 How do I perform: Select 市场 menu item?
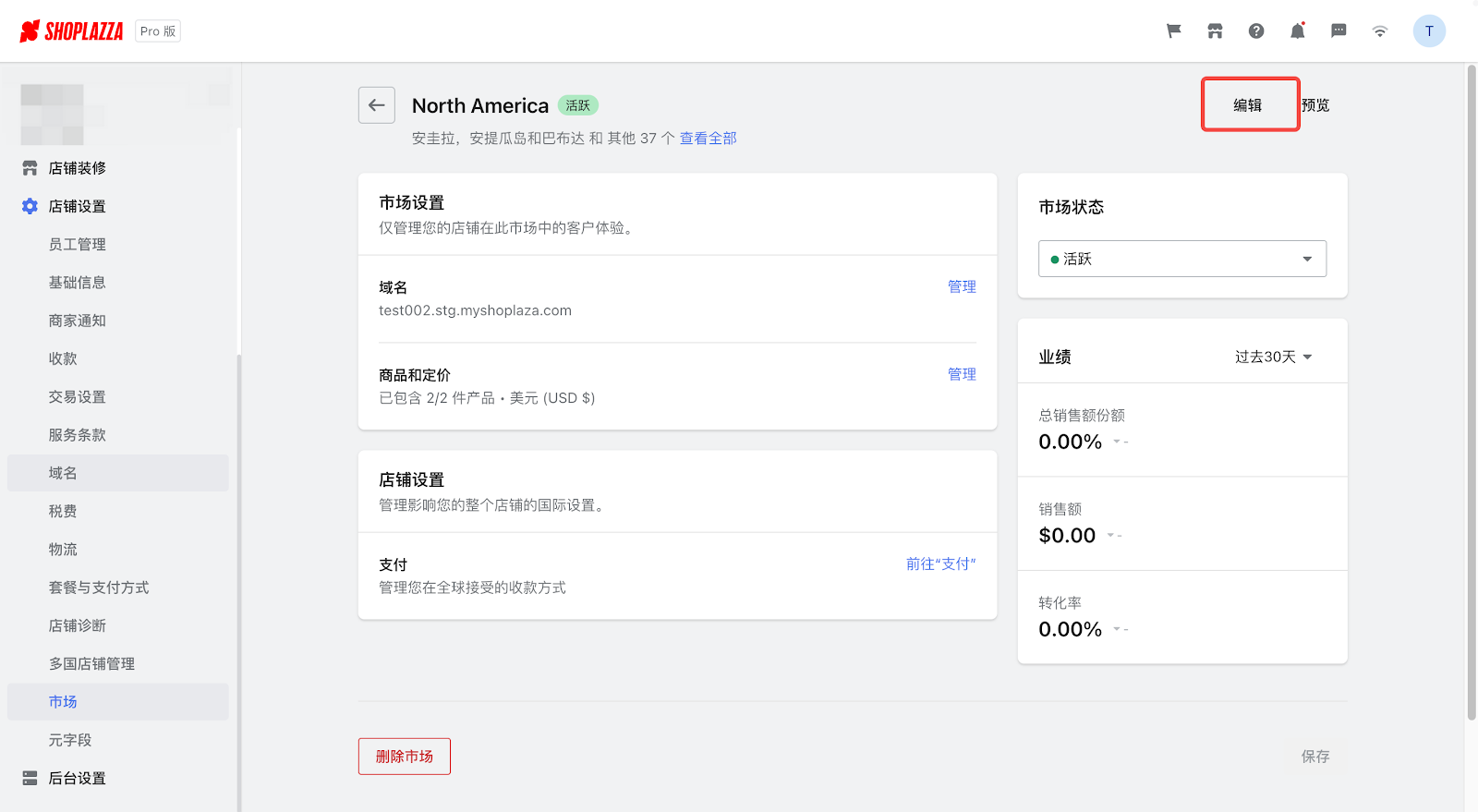point(118,702)
